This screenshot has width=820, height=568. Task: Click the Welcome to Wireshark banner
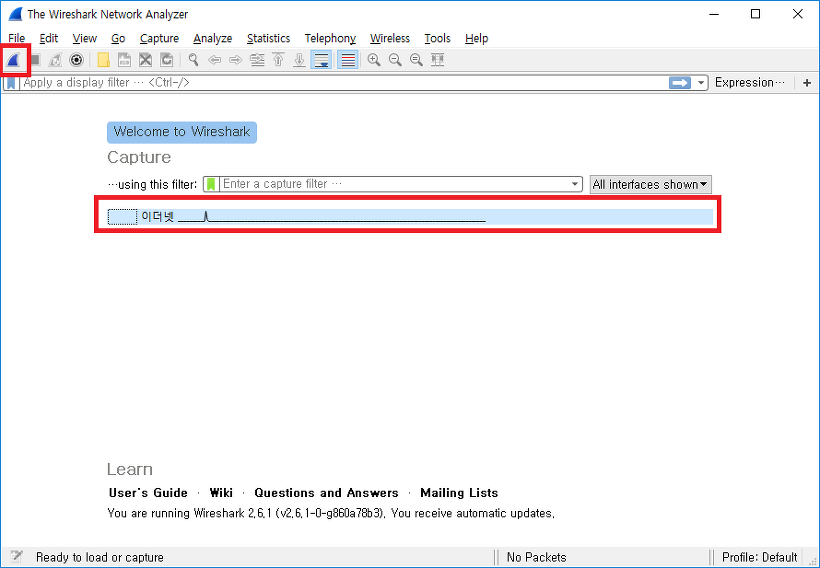(182, 132)
